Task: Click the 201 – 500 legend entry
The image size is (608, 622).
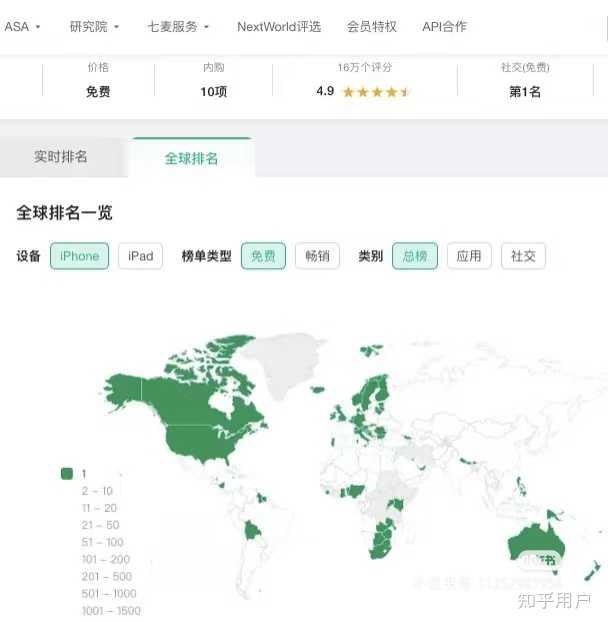Action: (107, 576)
